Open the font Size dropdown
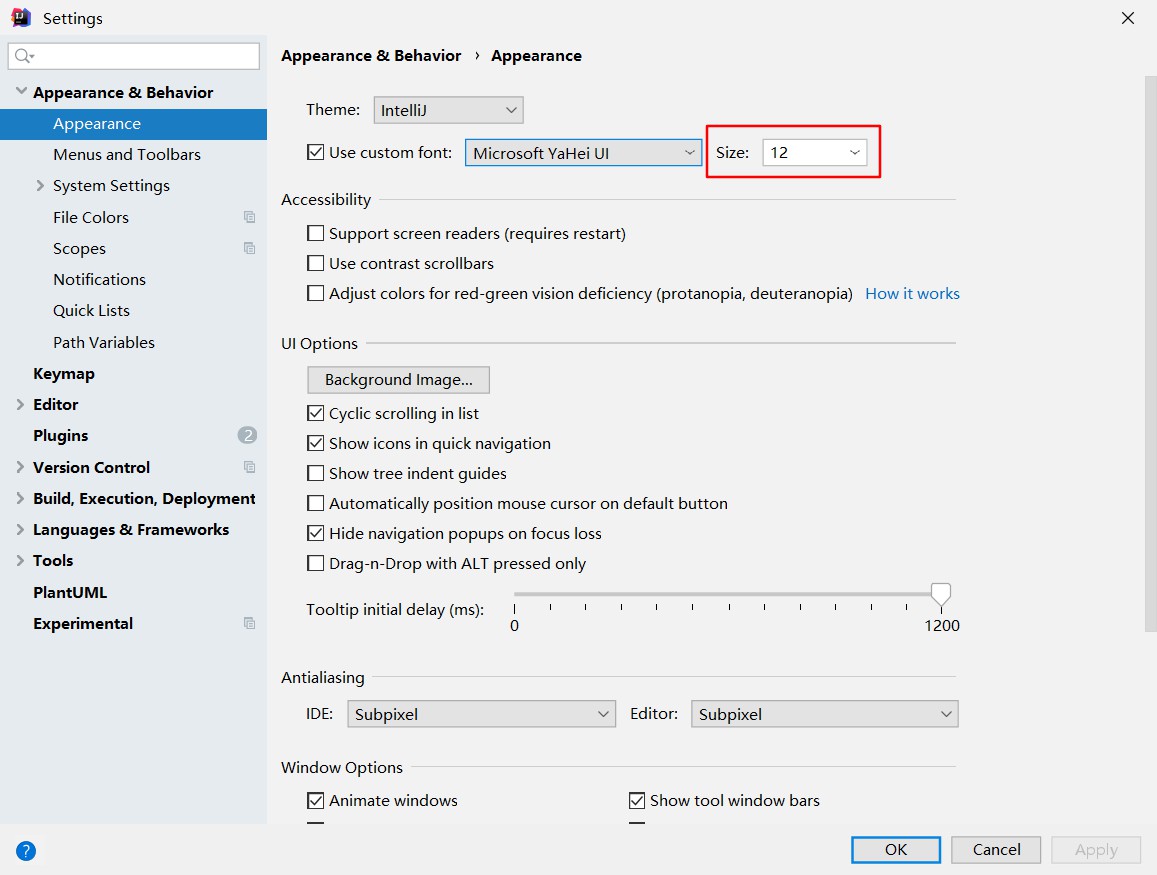The image size is (1157, 875). click(x=814, y=152)
